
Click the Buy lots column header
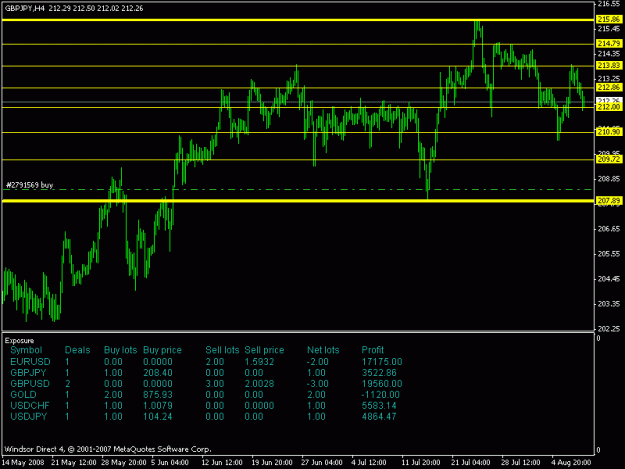point(120,350)
